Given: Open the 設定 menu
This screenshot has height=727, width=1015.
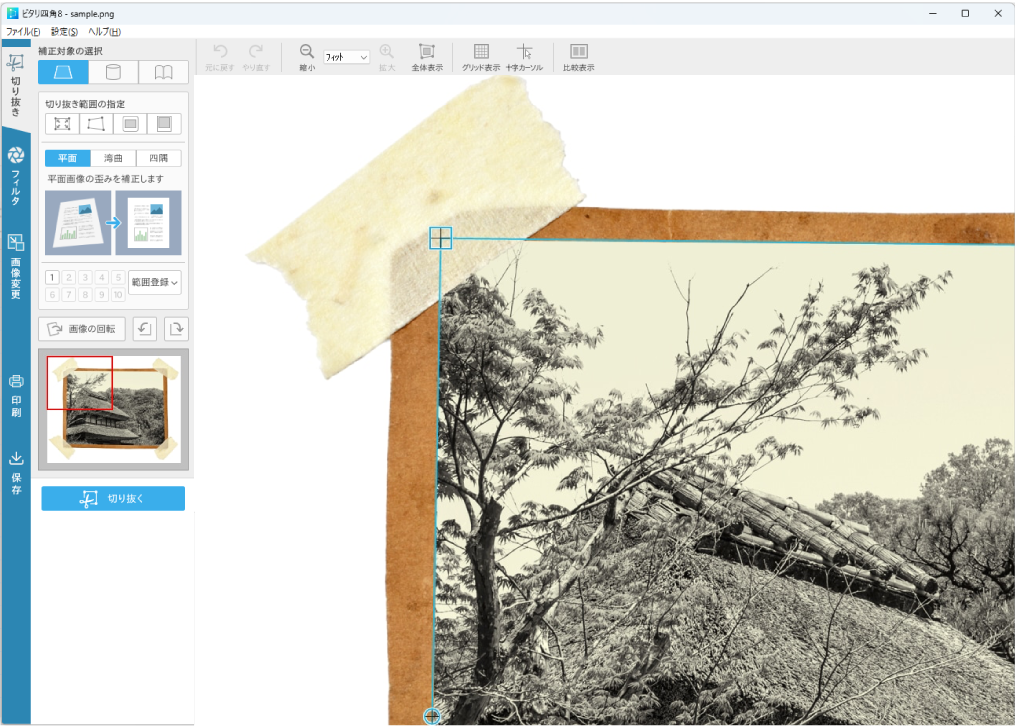Looking at the screenshot, I should coord(65,32).
